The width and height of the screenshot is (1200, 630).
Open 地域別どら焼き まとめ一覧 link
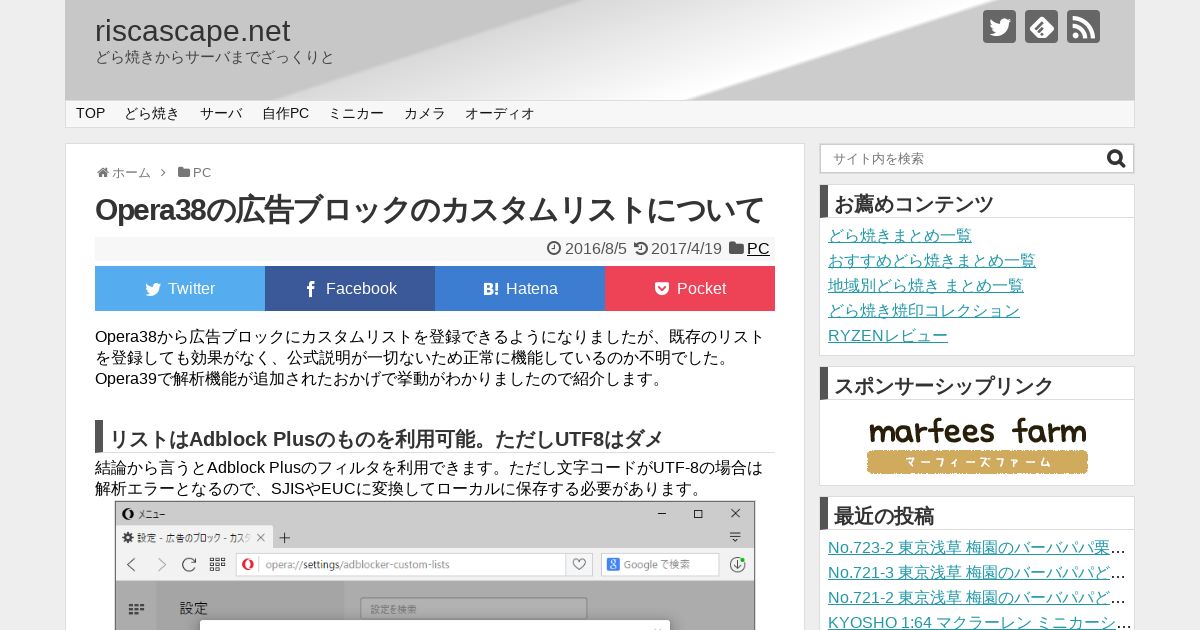pos(926,286)
